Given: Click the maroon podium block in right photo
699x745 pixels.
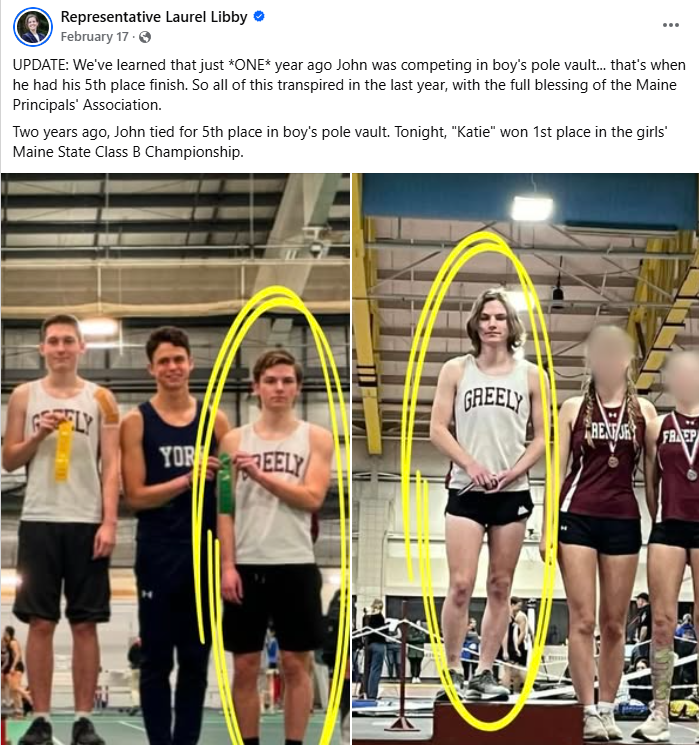Looking at the screenshot, I should 508,724.
